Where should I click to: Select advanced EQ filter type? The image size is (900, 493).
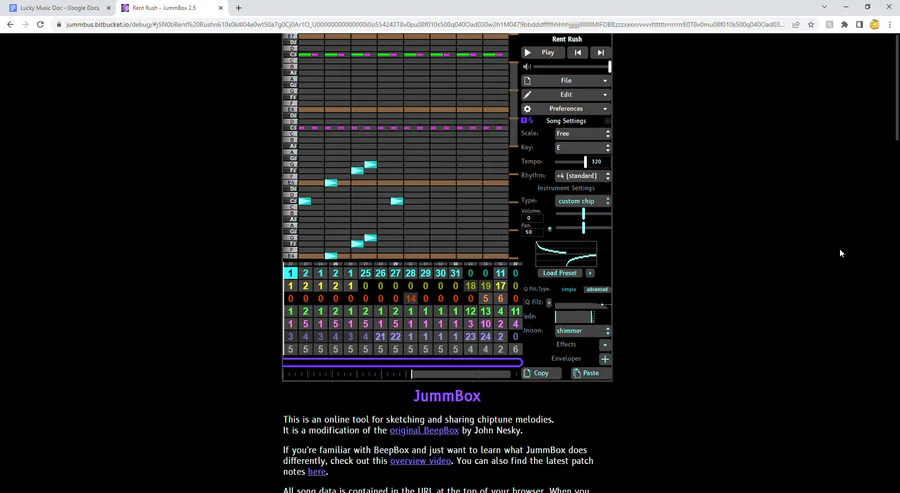coord(597,289)
